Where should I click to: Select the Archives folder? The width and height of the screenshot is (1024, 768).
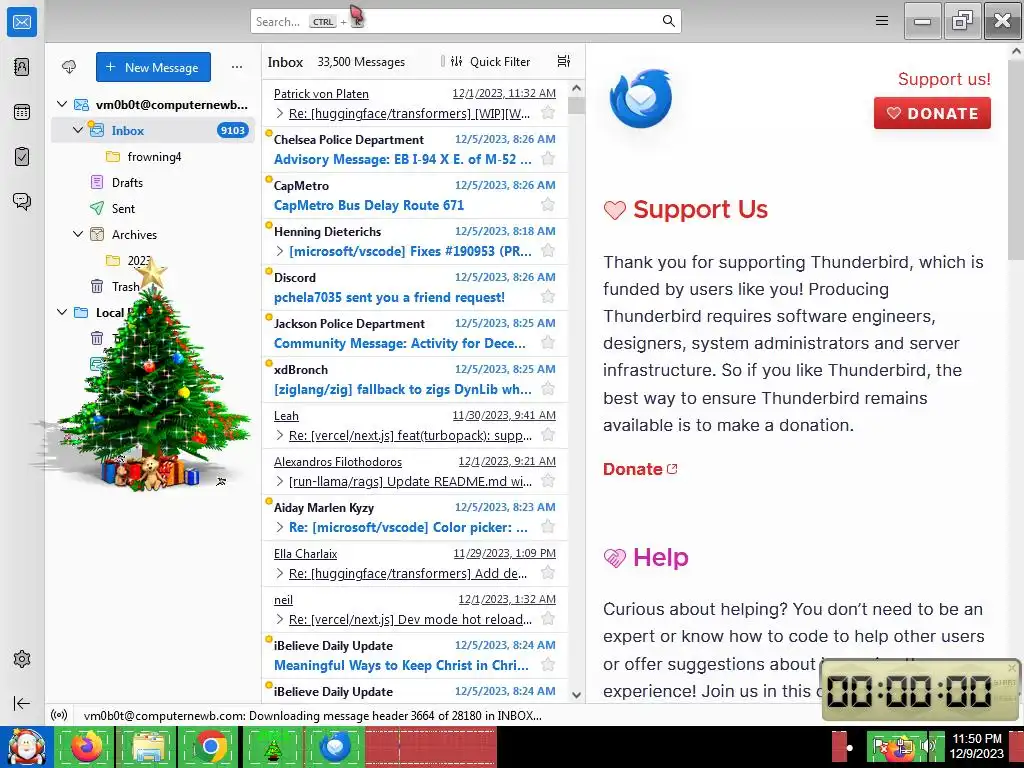point(153,234)
